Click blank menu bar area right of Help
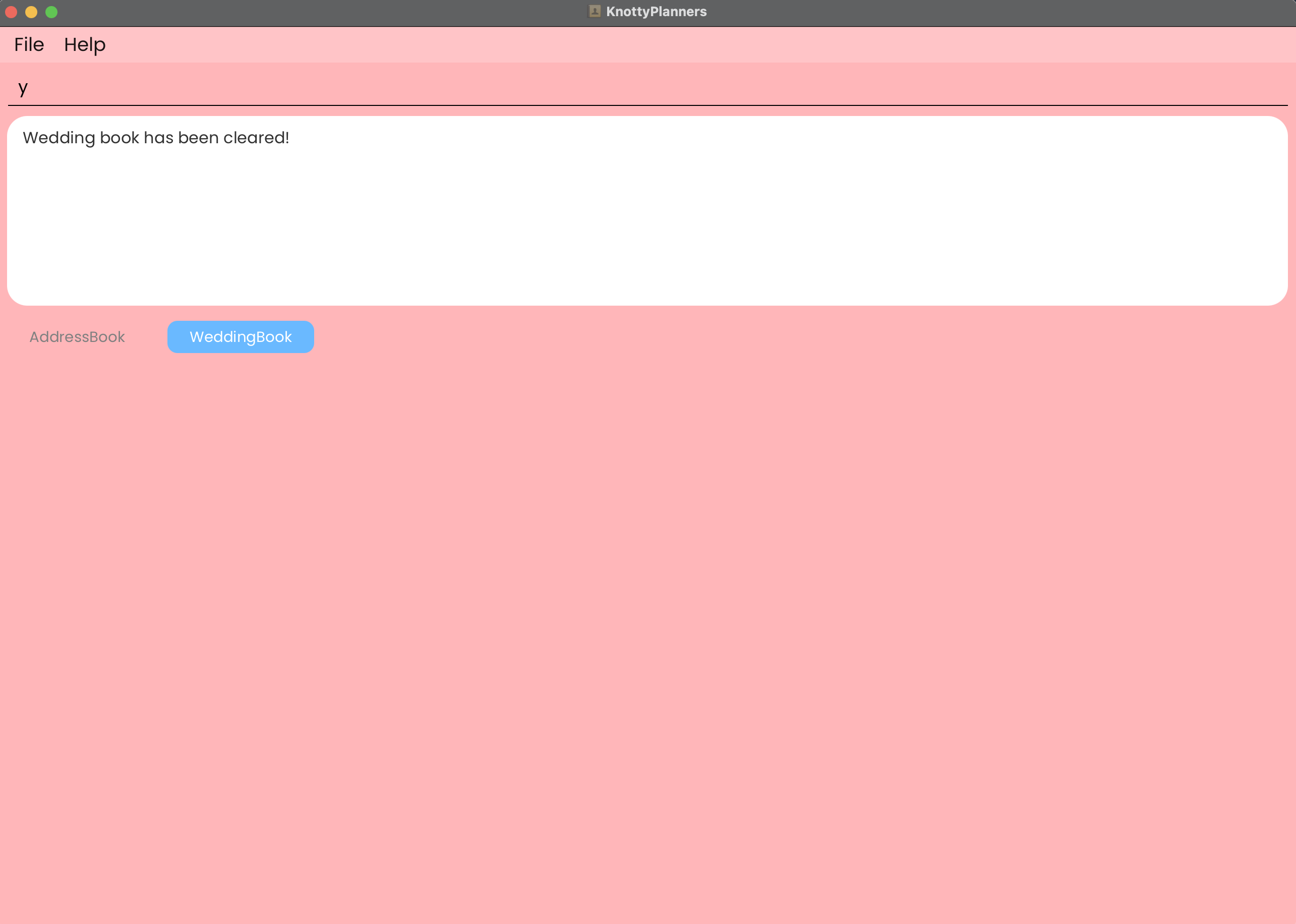1296x924 pixels. [683, 44]
